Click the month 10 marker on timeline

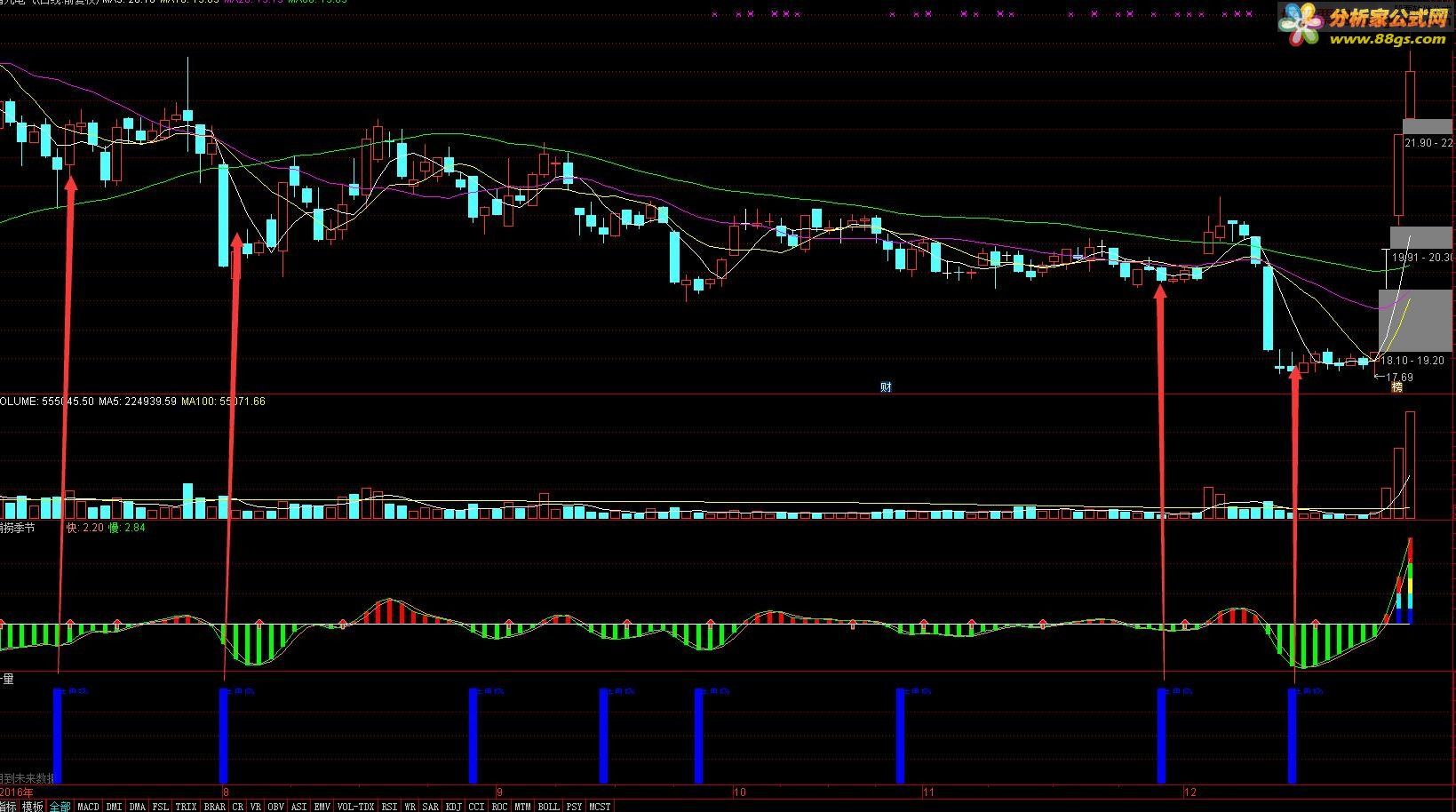click(x=740, y=792)
